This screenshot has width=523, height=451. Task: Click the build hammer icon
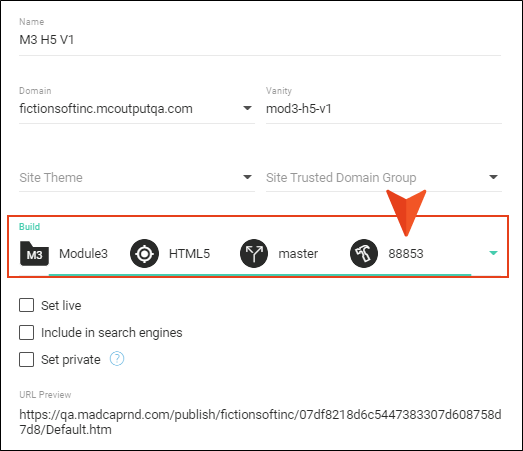coord(364,254)
